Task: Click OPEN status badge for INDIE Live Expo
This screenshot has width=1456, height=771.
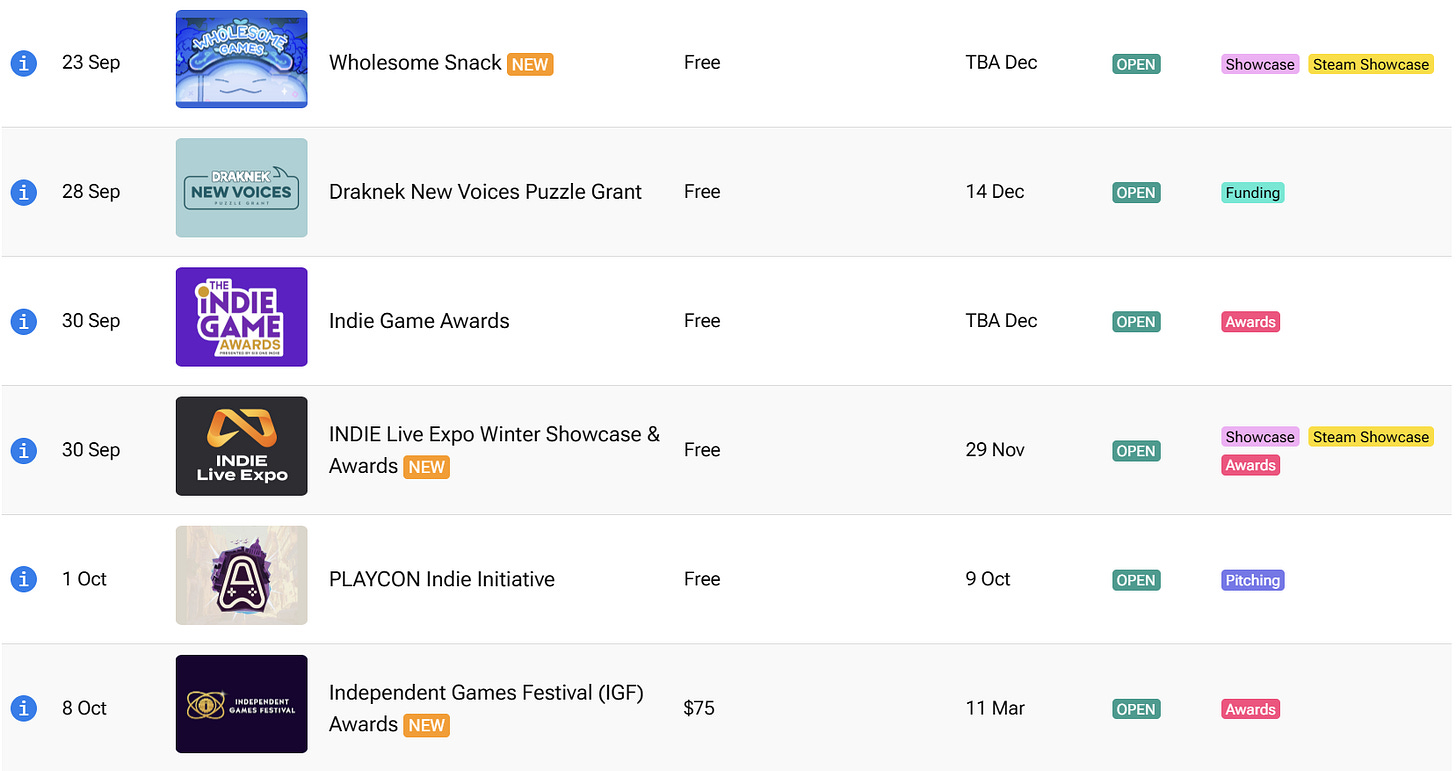Action: tap(1136, 451)
